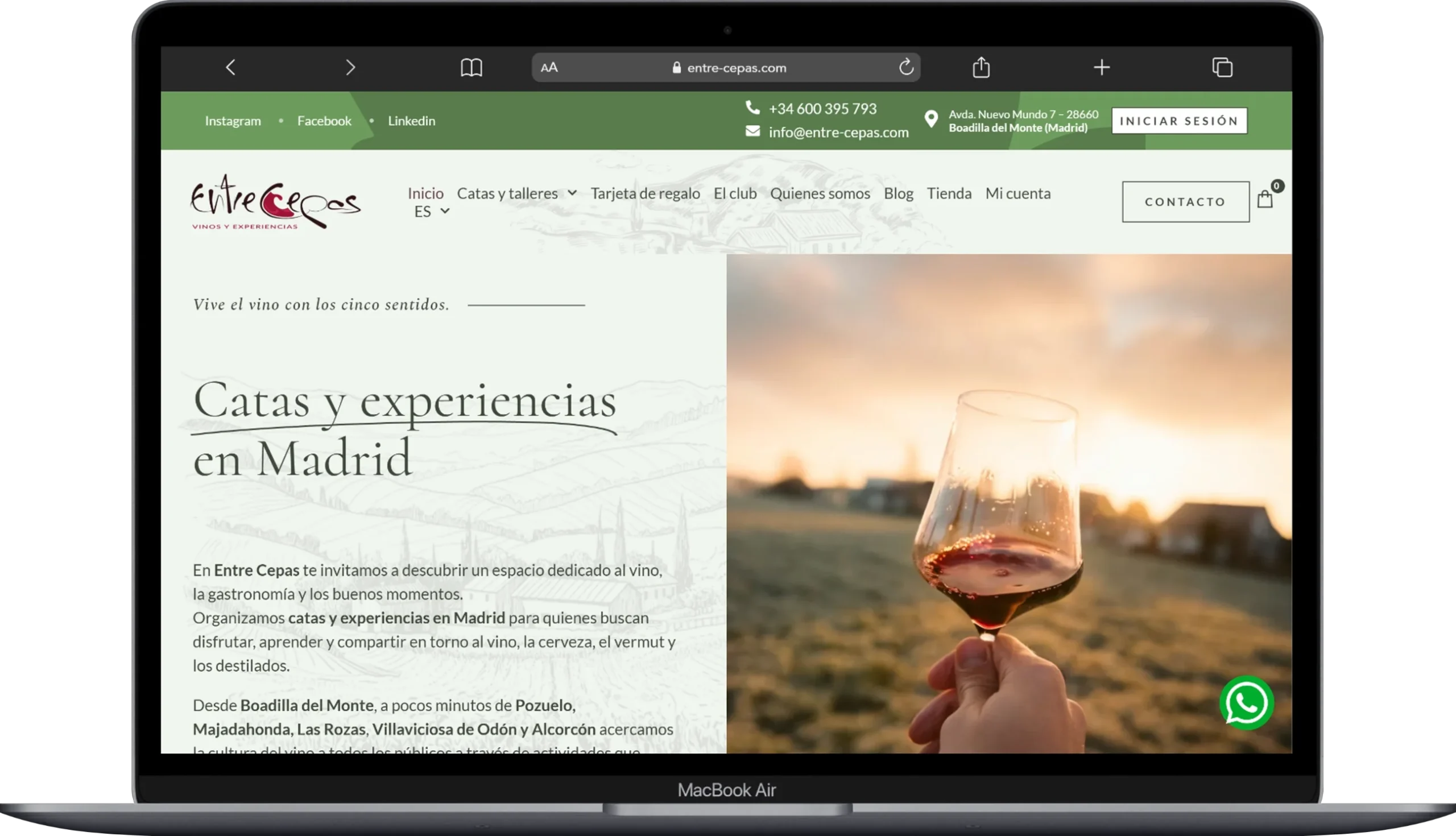Open the shopping bag cart icon
Image resolution: width=1456 pixels, height=836 pixels.
coord(1265,199)
